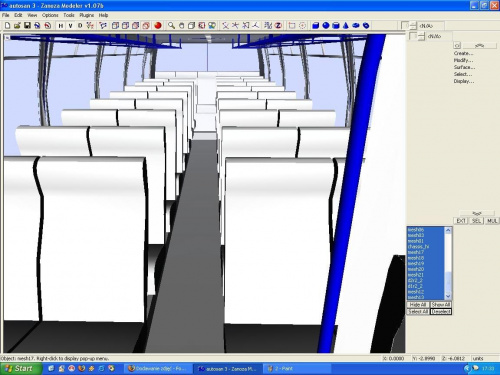Image resolution: width=500 pixels, height=375 pixels.
Task: Expand the Surface... command group
Action: (x=464, y=67)
